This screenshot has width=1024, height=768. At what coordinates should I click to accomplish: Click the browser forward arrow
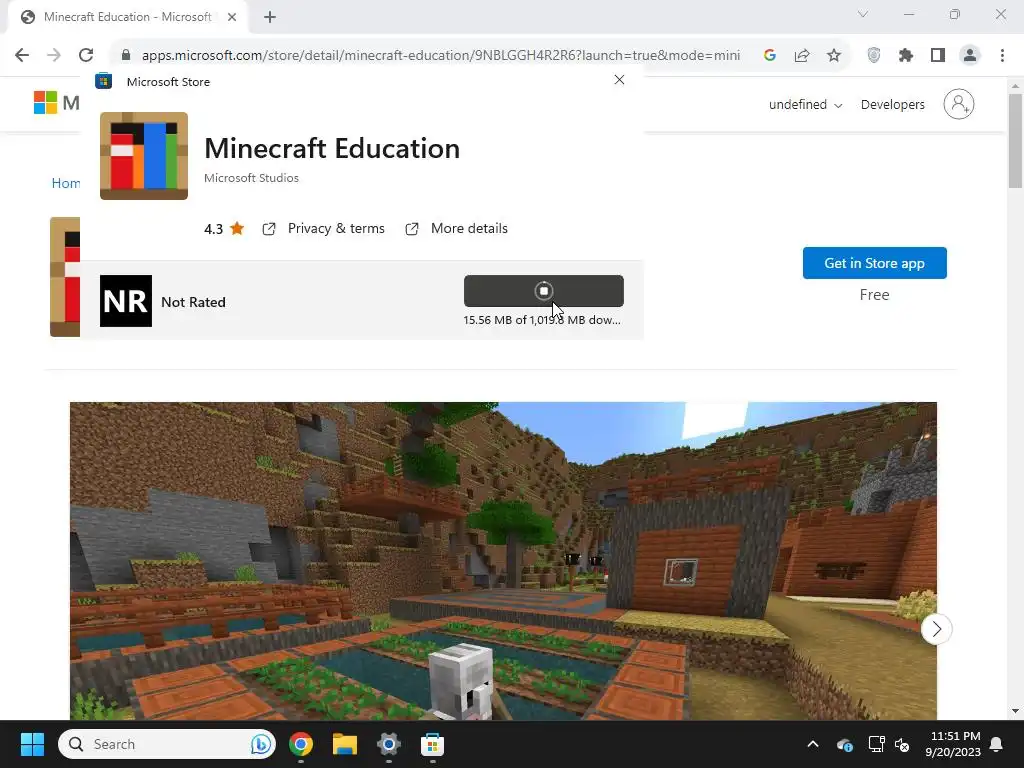(x=54, y=55)
